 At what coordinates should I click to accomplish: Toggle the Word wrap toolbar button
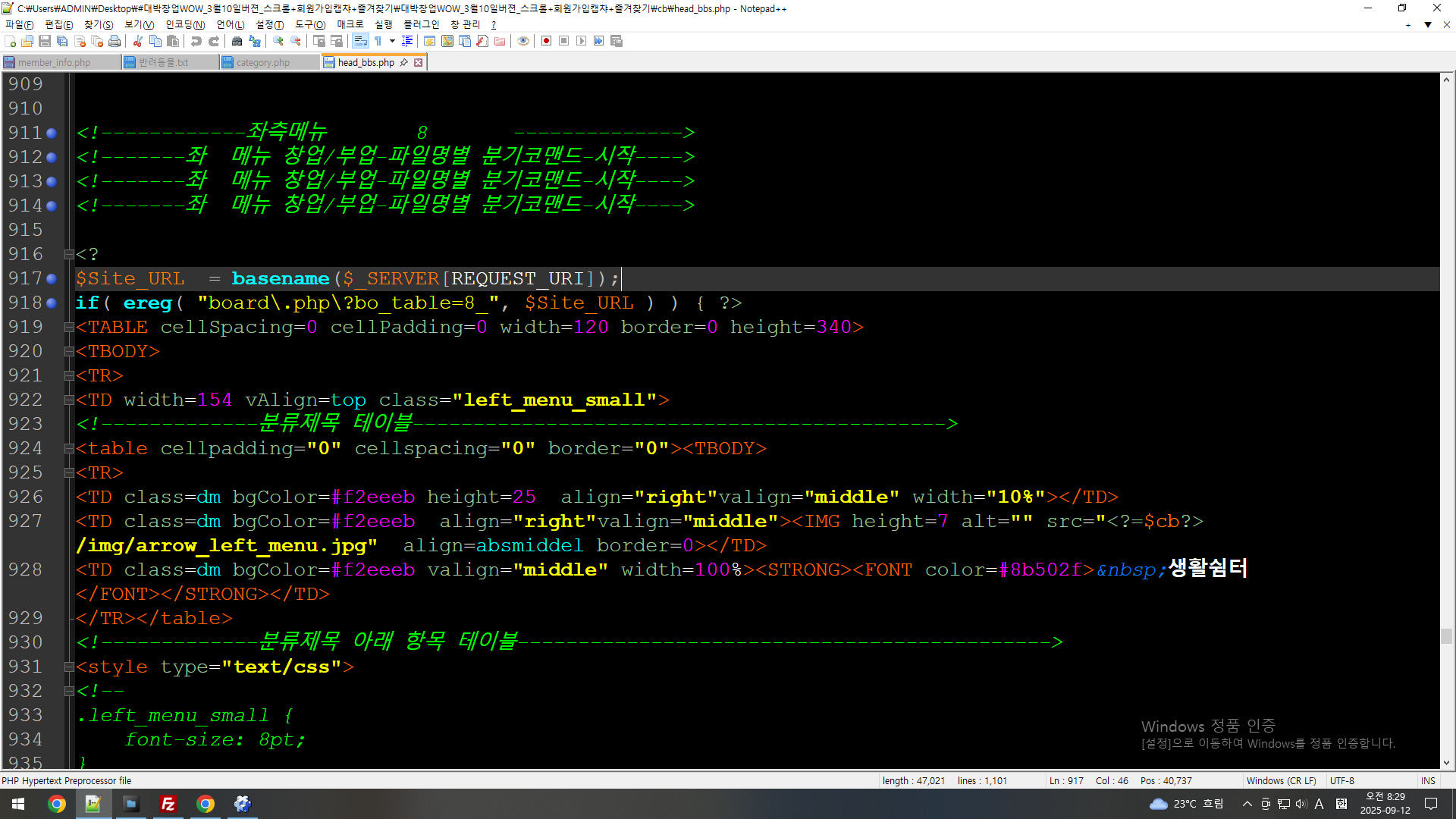[x=360, y=41]
